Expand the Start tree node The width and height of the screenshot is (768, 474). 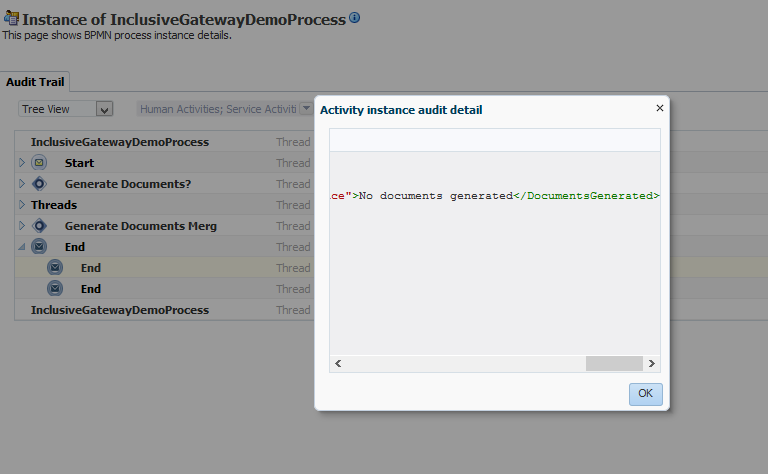pos(22,163)
